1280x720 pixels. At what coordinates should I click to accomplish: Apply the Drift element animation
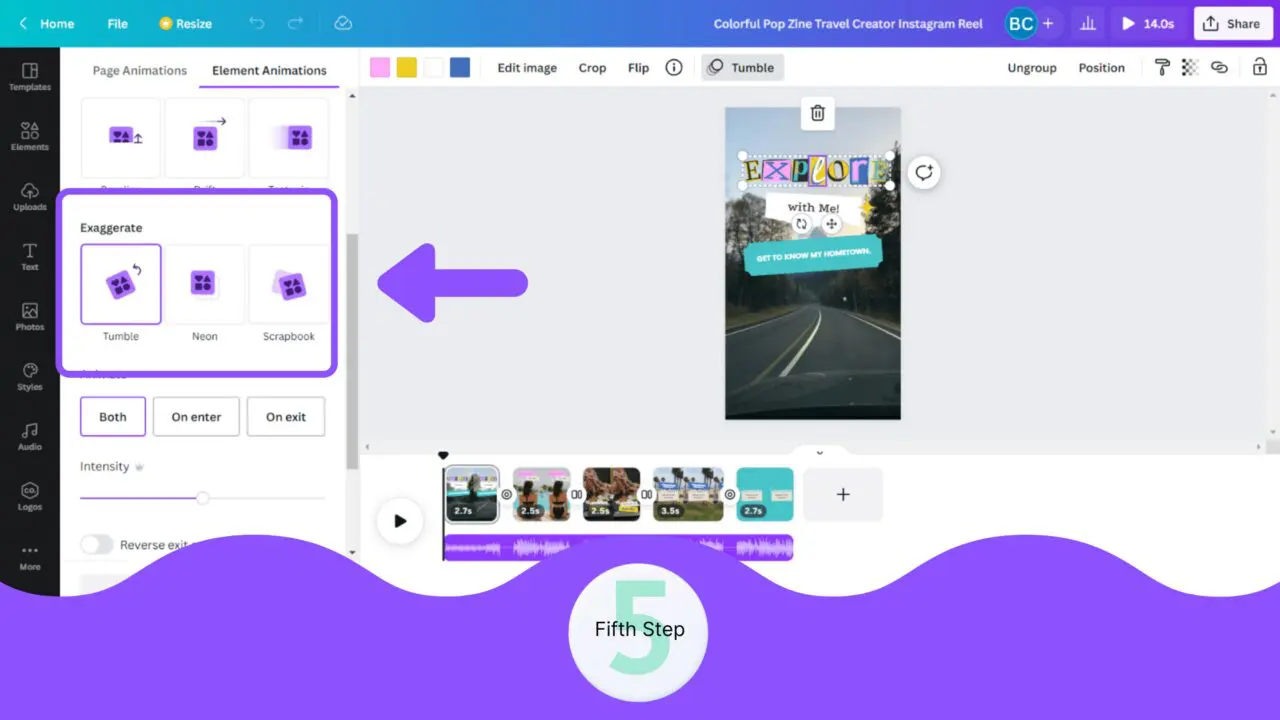(x=204, y=137)
